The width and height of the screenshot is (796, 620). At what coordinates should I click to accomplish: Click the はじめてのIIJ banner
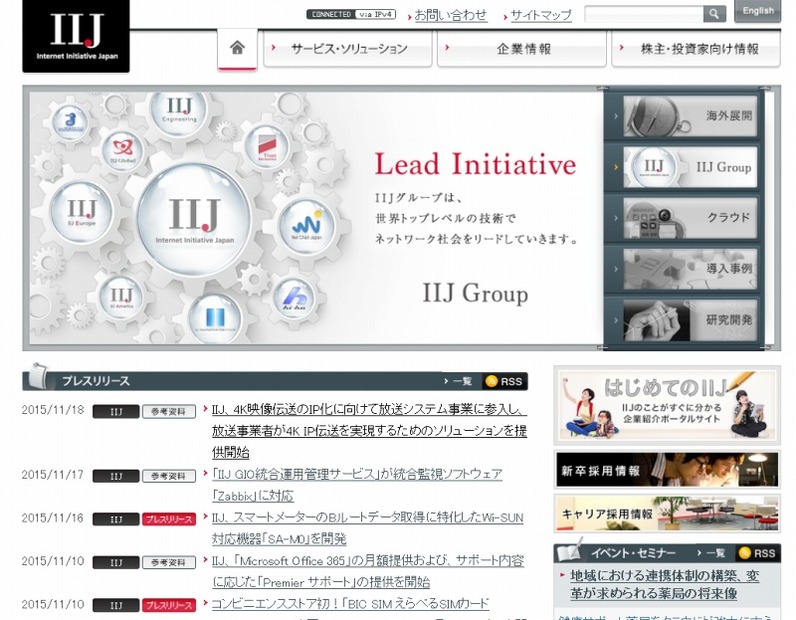(667, 405)
